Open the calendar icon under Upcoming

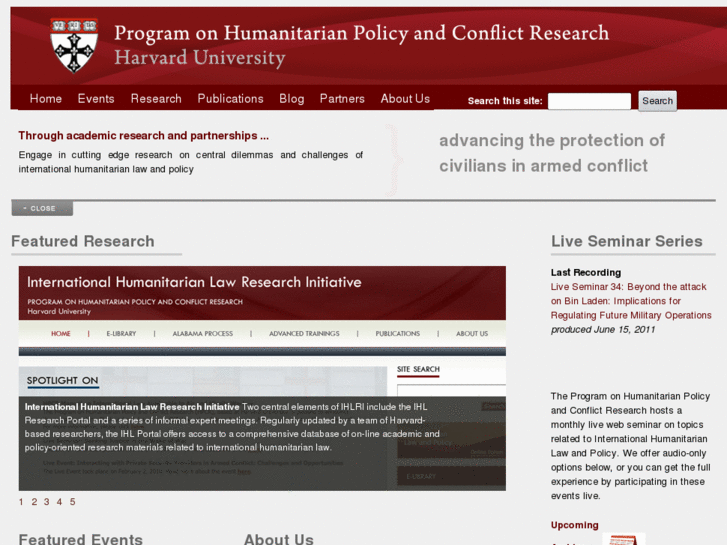point(624,539)
